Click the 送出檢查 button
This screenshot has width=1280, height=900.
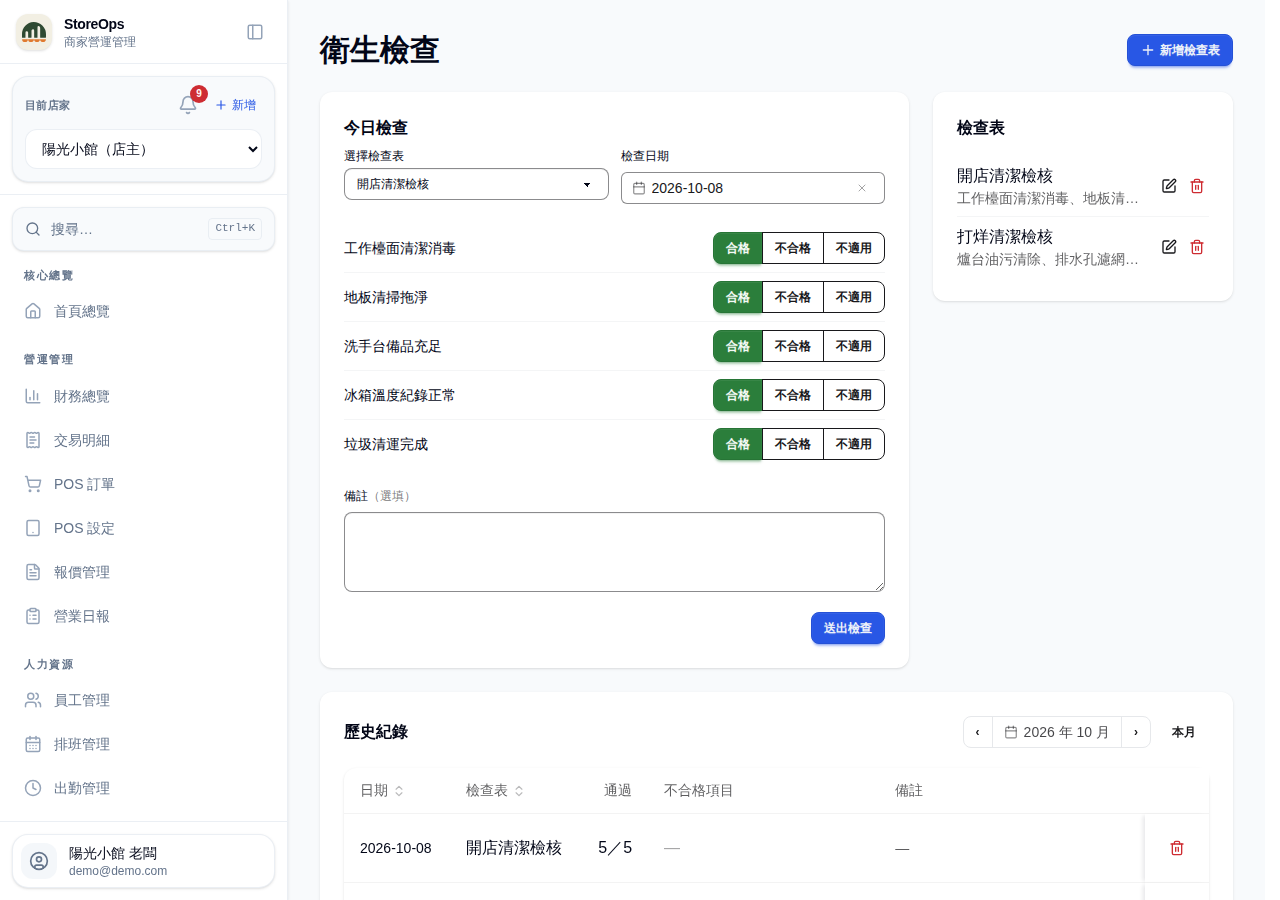[x=848, y=628]
